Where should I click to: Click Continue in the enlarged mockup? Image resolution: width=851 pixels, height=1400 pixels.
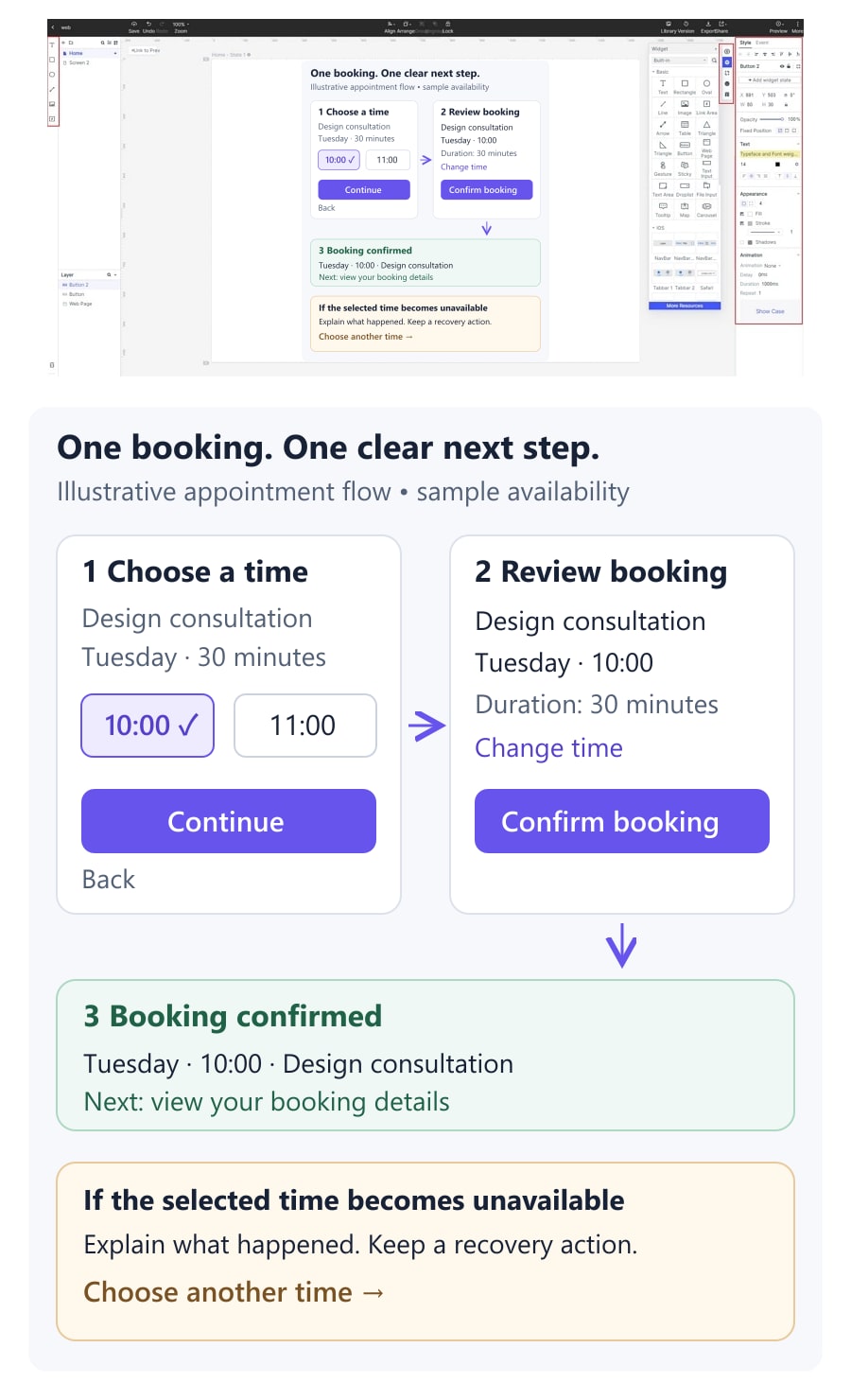click(x=229, y=821)
